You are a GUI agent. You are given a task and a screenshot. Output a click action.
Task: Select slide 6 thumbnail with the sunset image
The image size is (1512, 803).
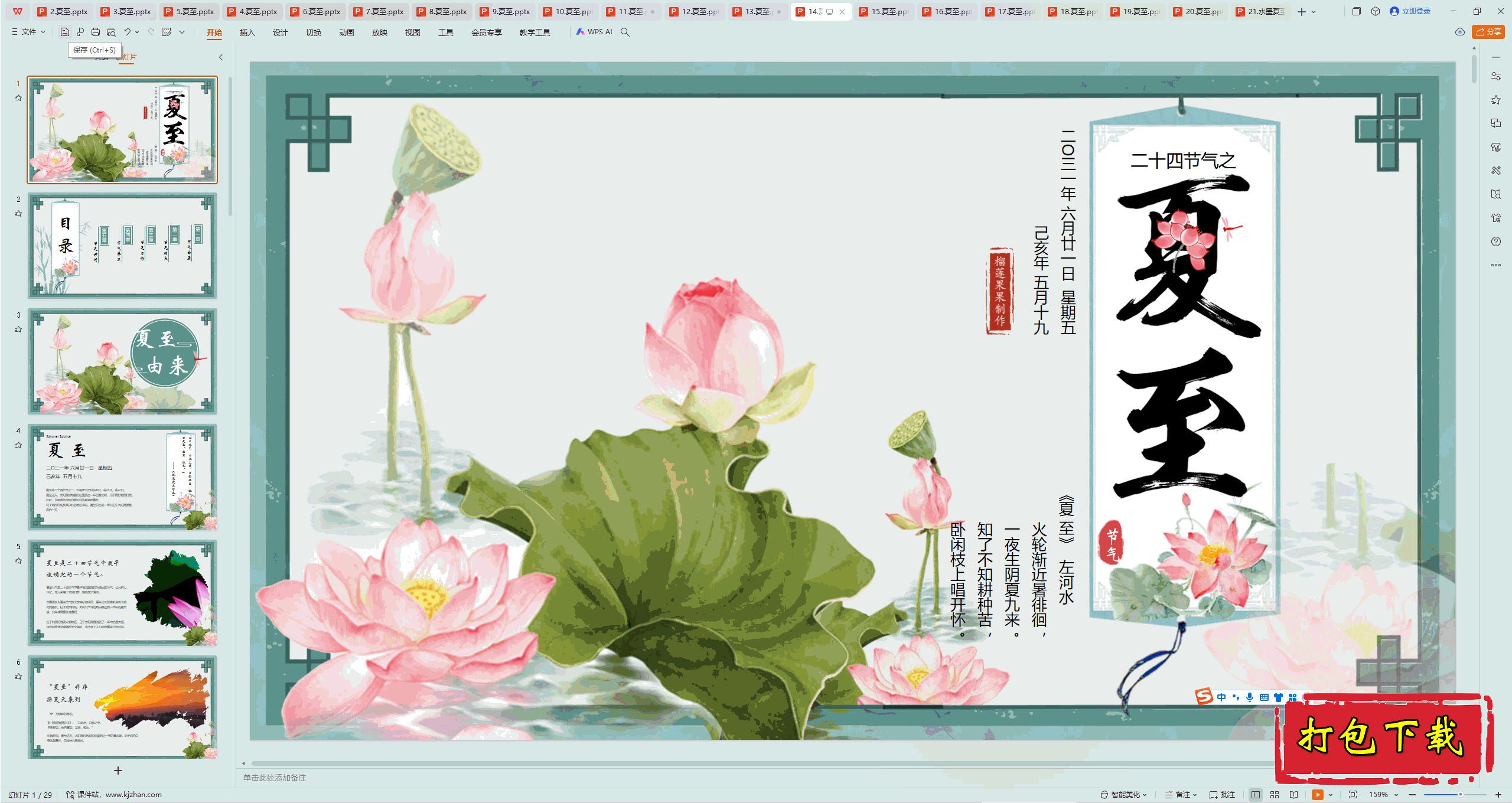pyautogui.click(x=122, y=708)
